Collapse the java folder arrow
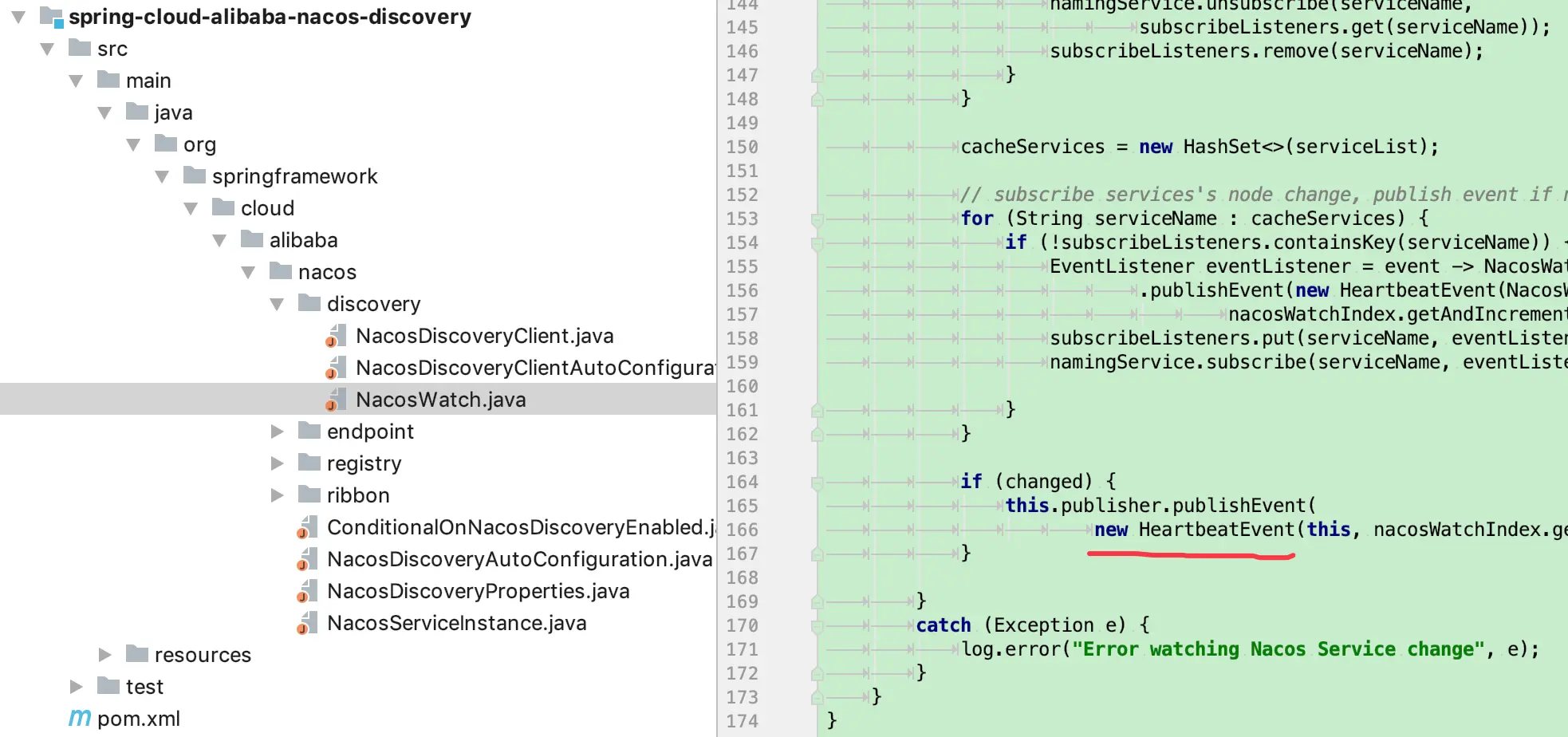 [104, 112]
